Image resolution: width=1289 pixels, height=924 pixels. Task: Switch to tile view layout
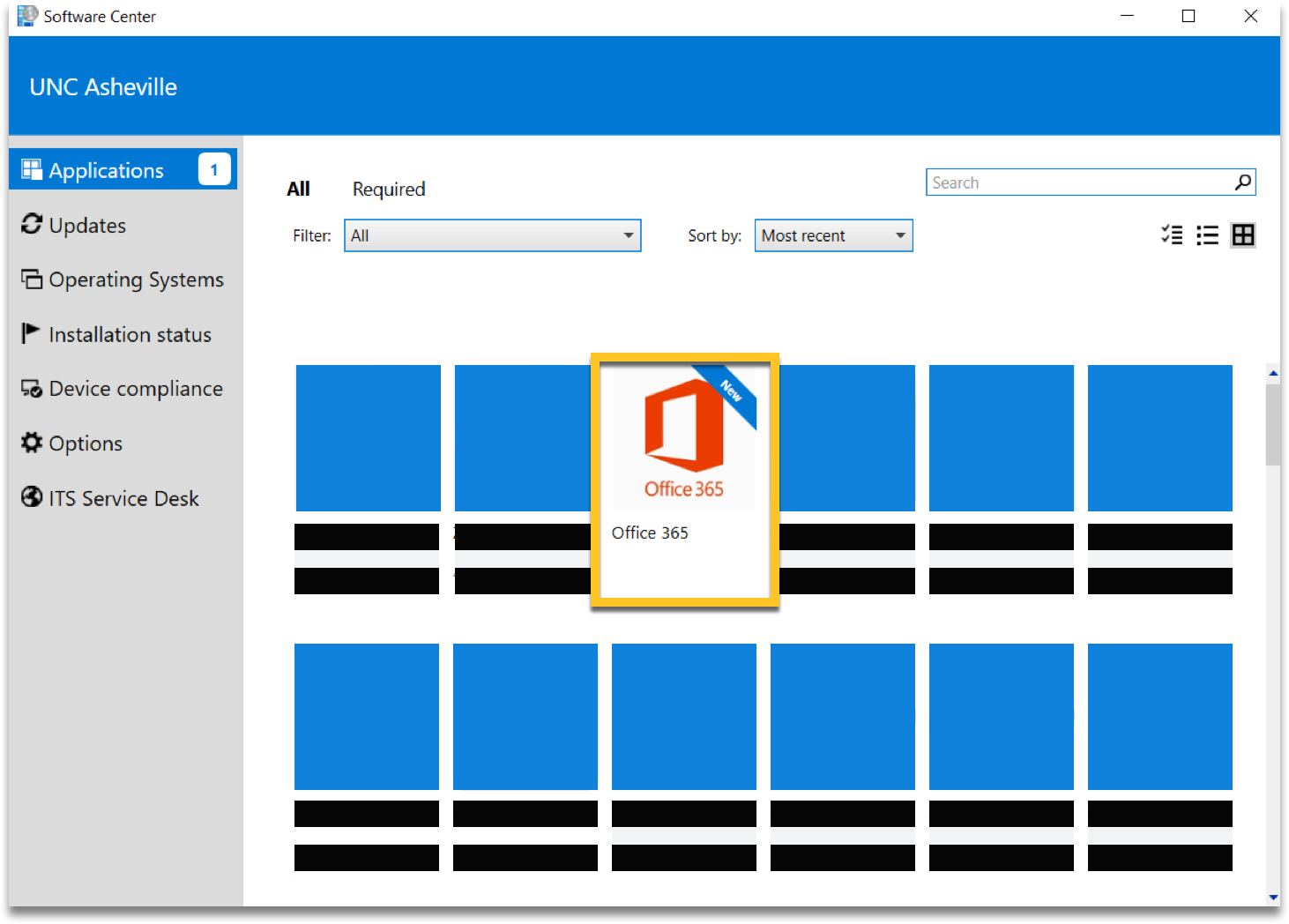coord(1243,235)
